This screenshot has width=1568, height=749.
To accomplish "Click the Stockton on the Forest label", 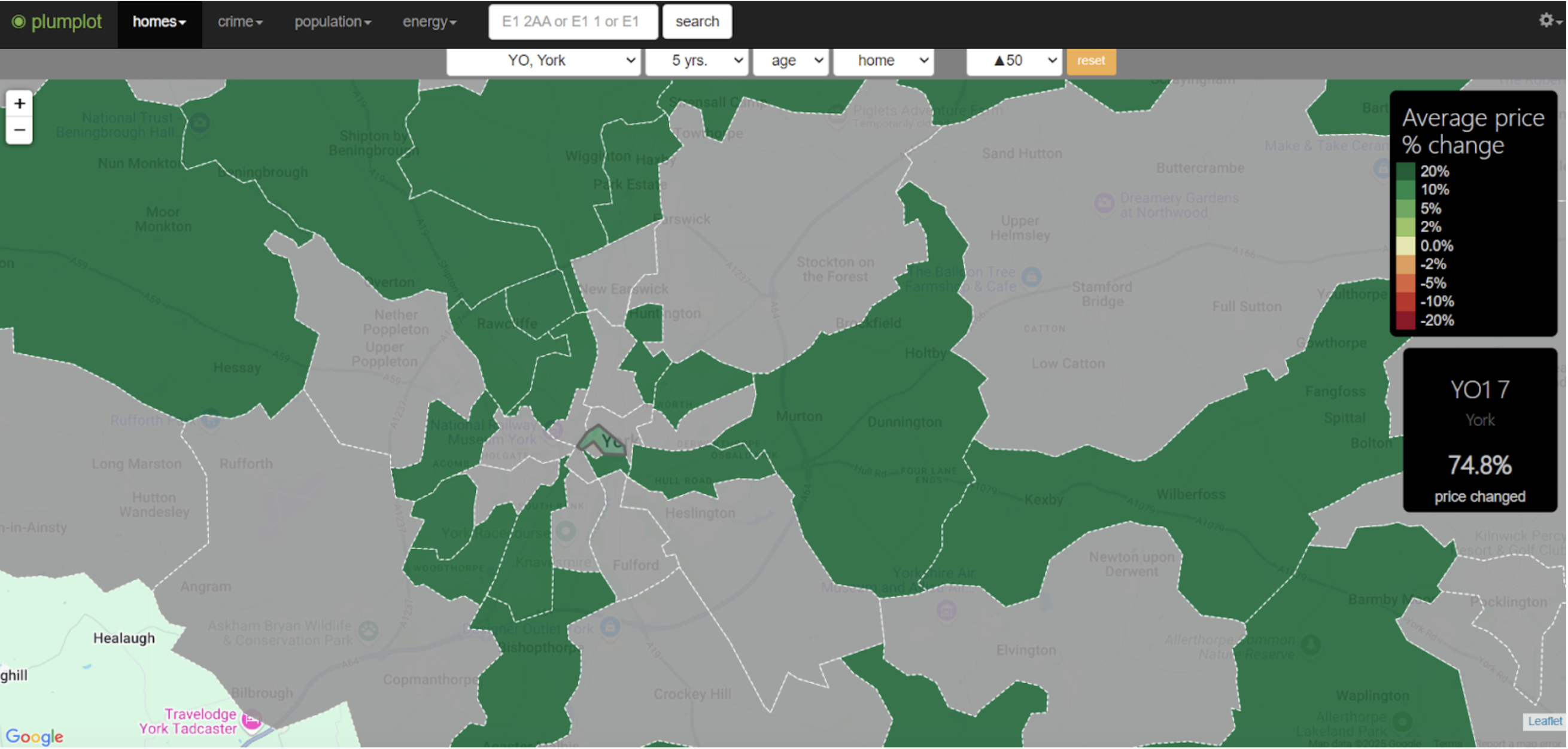I will (x=835, y=270).
